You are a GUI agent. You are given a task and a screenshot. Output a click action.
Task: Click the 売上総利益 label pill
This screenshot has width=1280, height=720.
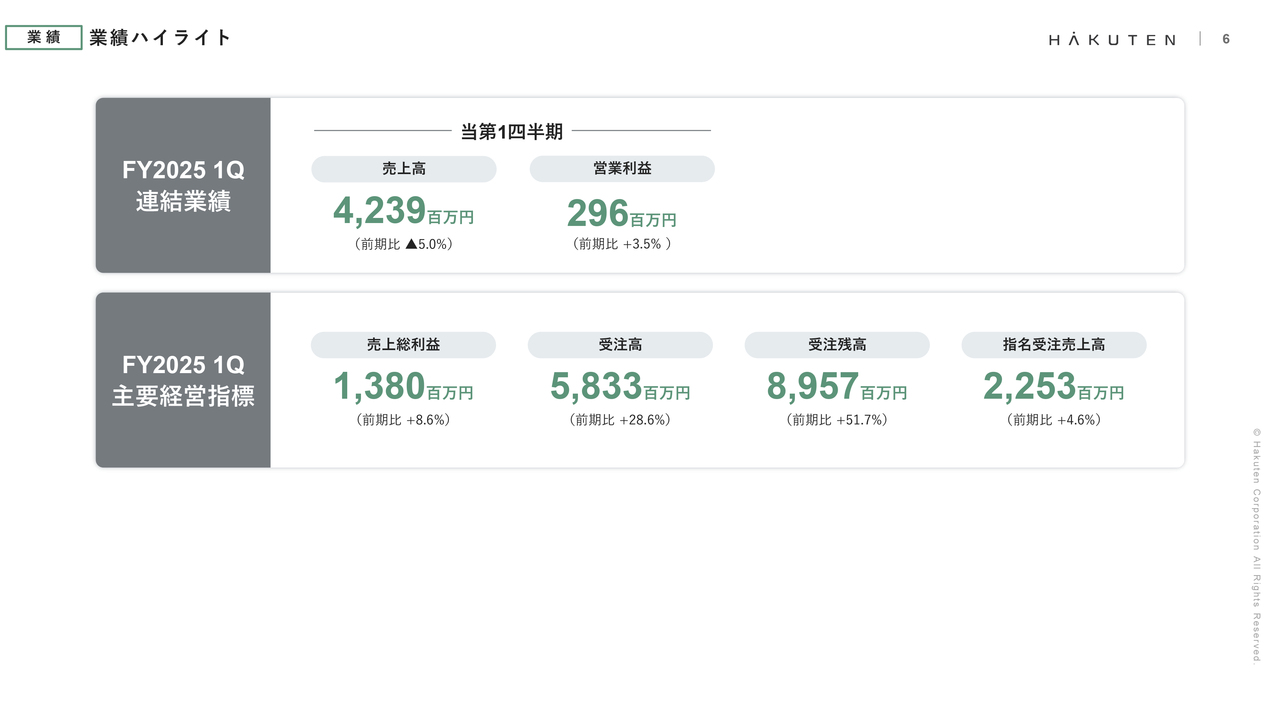tap(404, 345)
